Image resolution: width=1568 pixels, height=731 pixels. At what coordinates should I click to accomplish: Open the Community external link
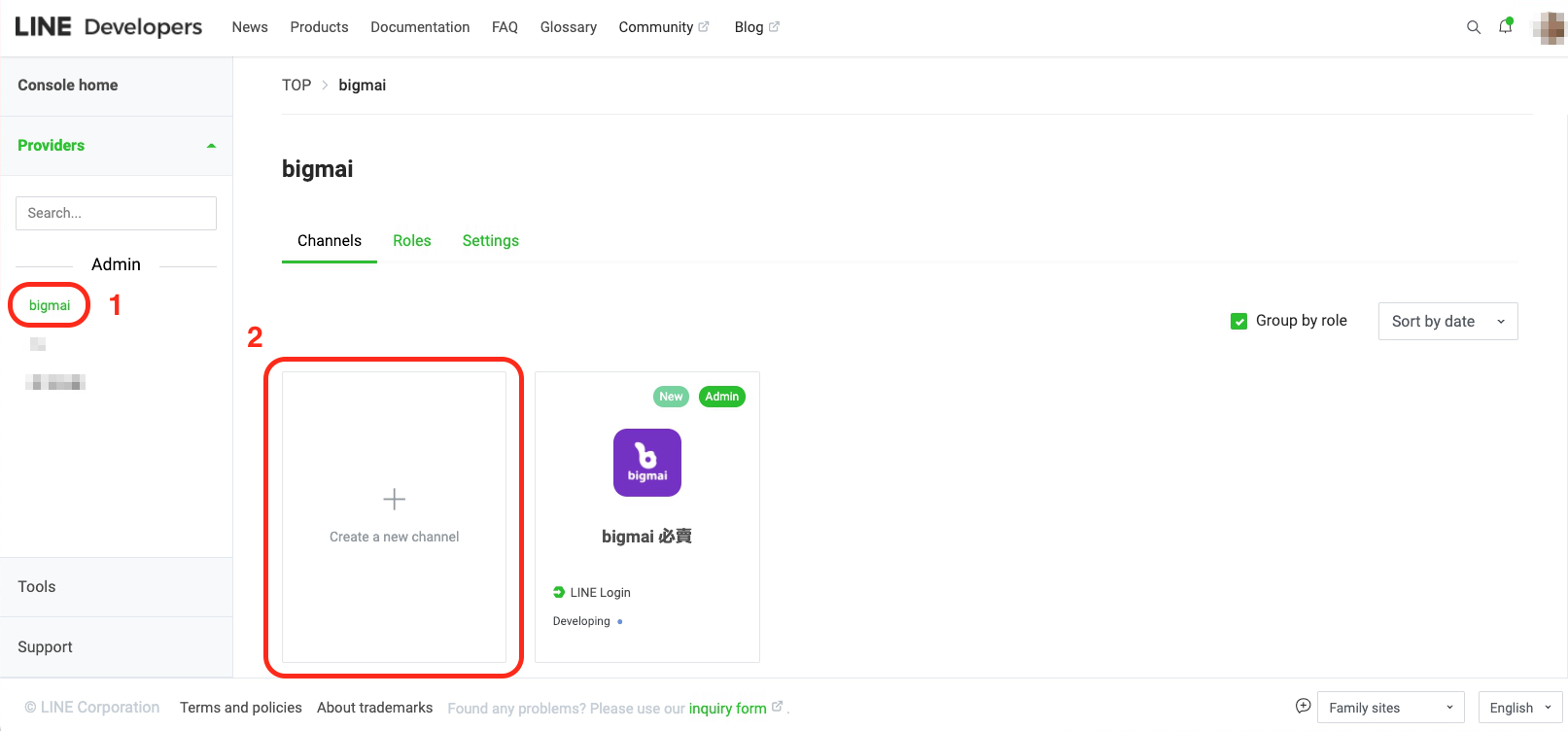pos(664,27)
